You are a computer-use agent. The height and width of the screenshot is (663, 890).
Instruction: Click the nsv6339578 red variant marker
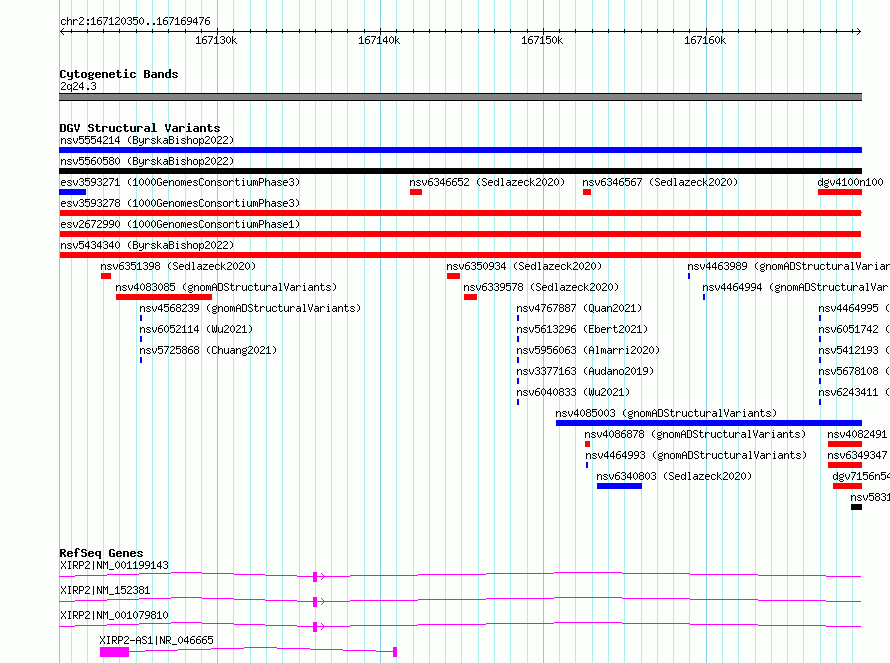pyautogui.click(x=471, y=297)
